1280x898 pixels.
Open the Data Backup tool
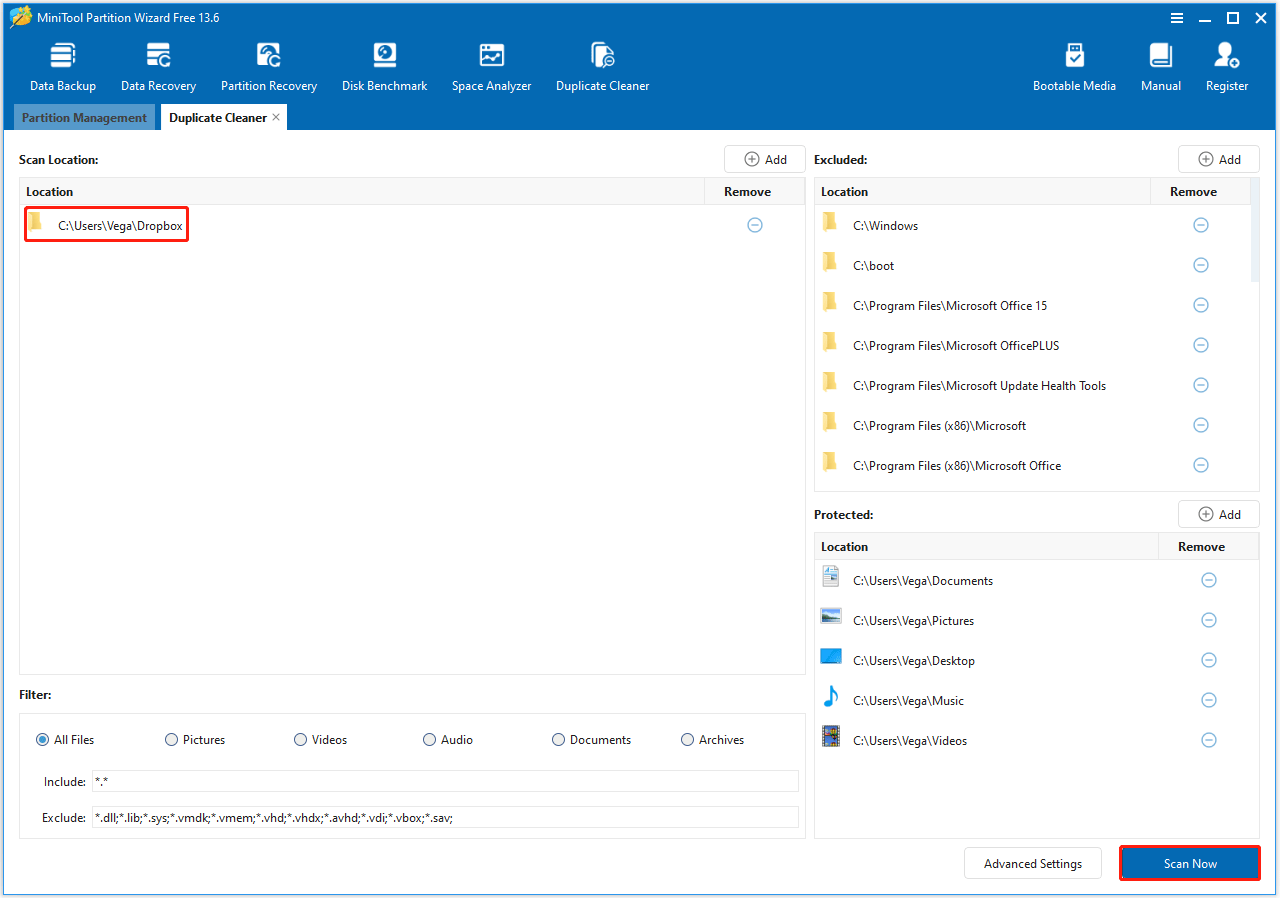click(63, 68)
